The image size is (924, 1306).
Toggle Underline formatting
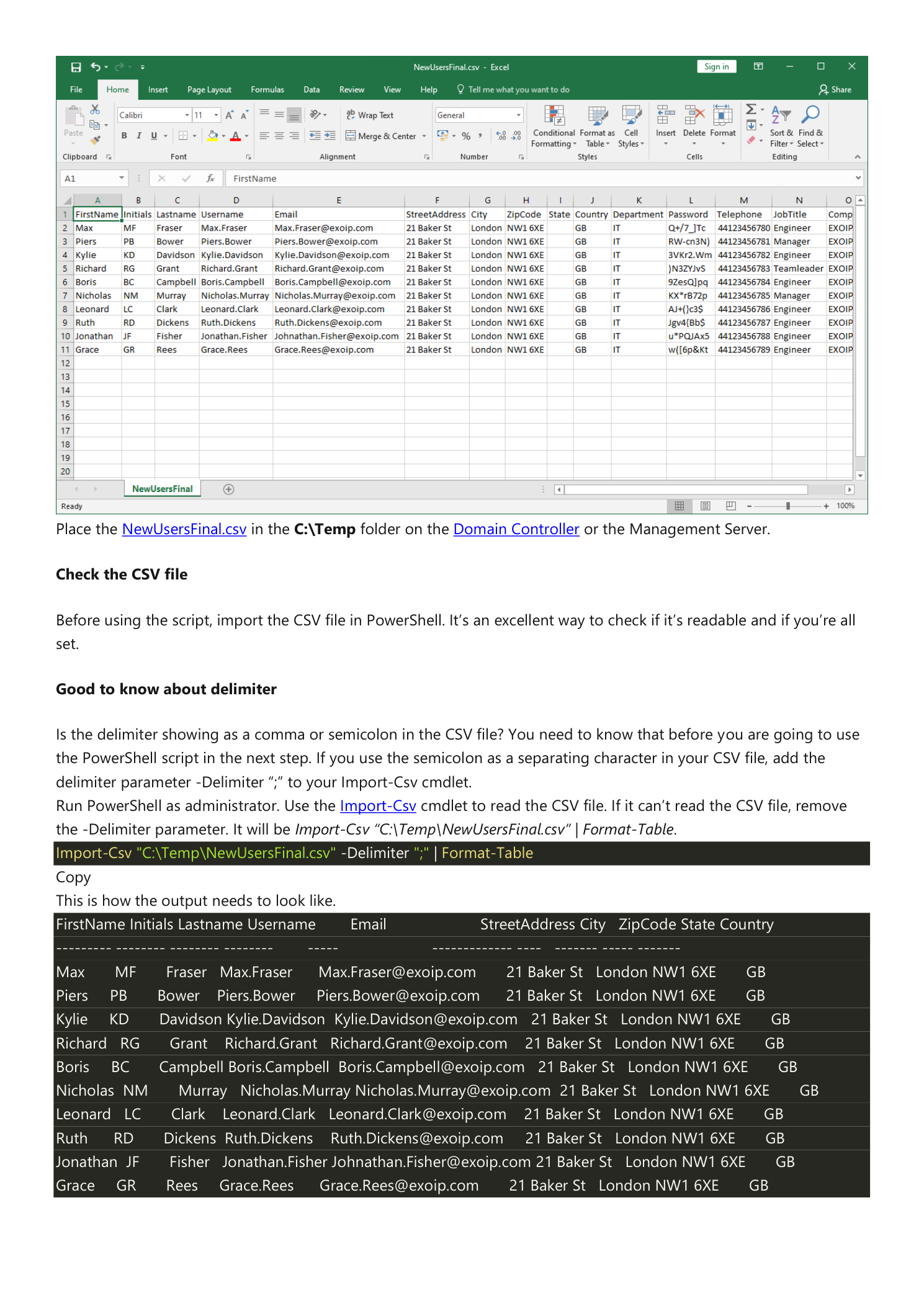point(154,136)
